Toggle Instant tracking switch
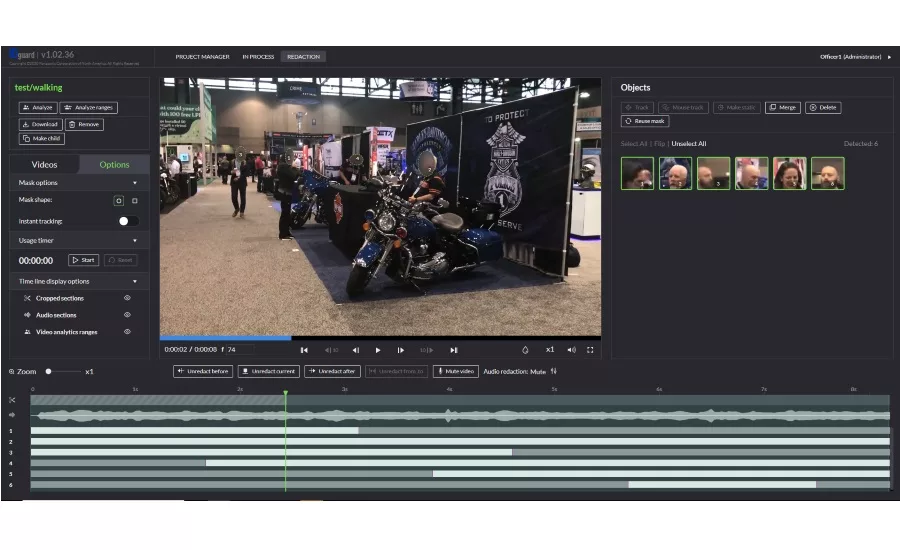900x550 pixels. tap(128, 221)
